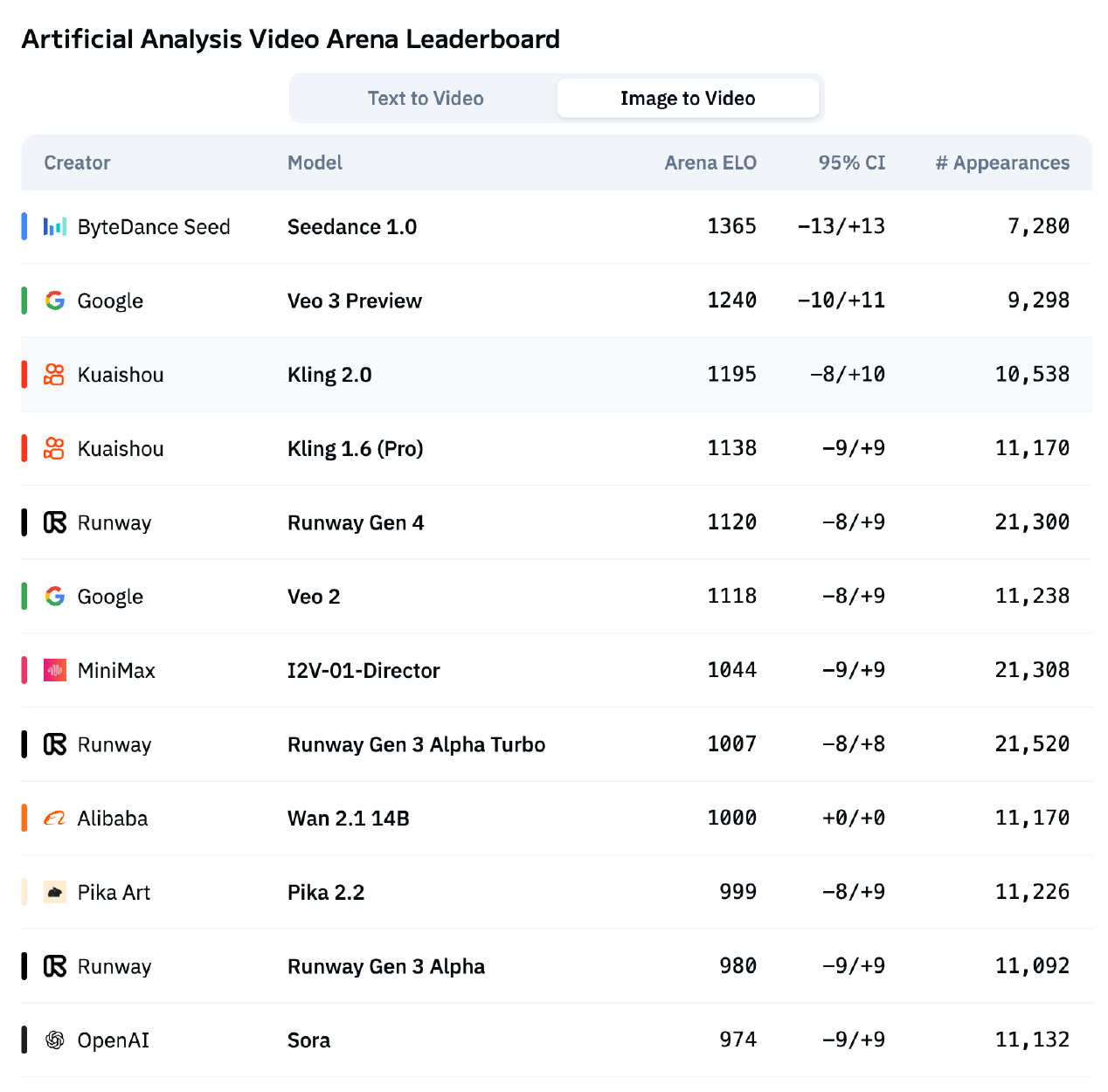
Task: Click the 1195 ELO score
Action: coord(732,374)
